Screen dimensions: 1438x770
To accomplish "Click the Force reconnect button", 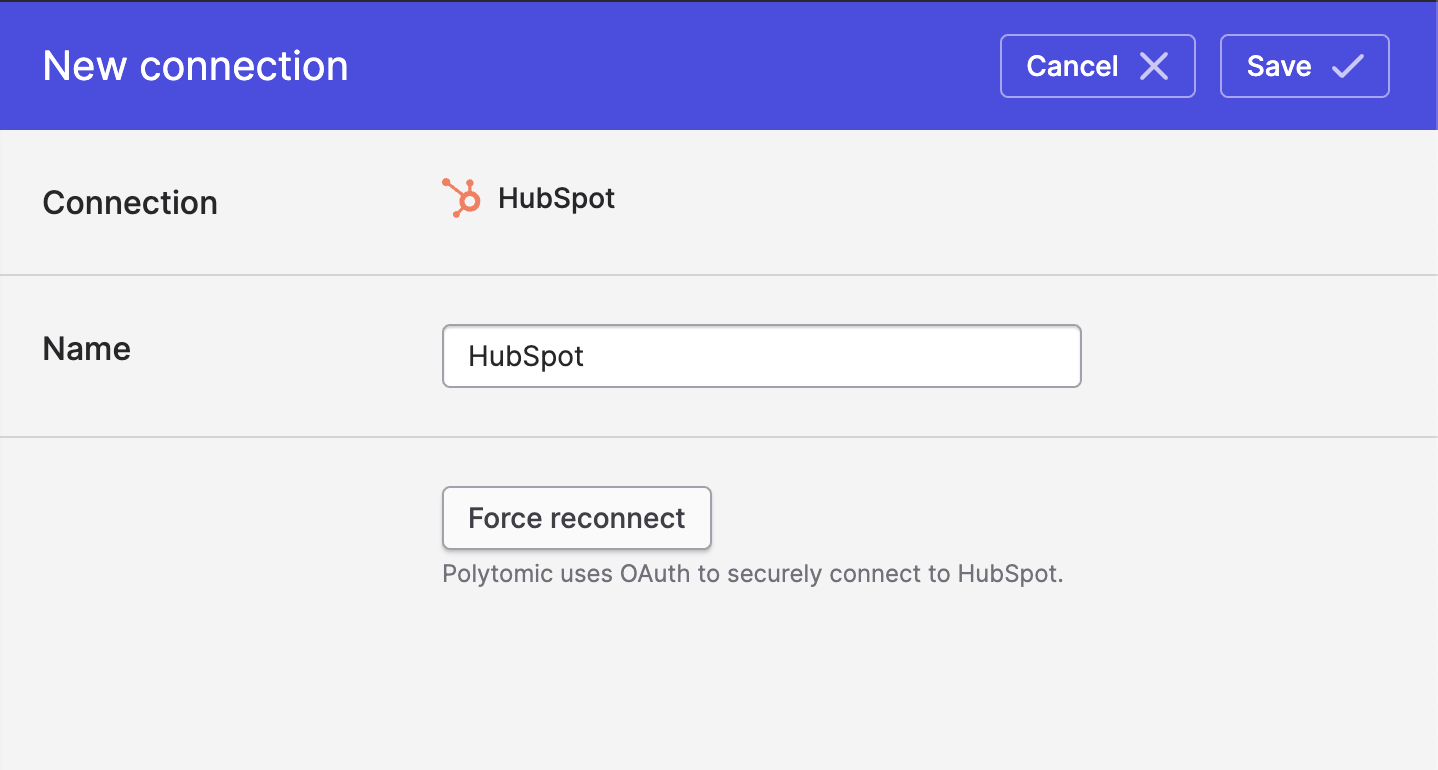I will (576, 518).
